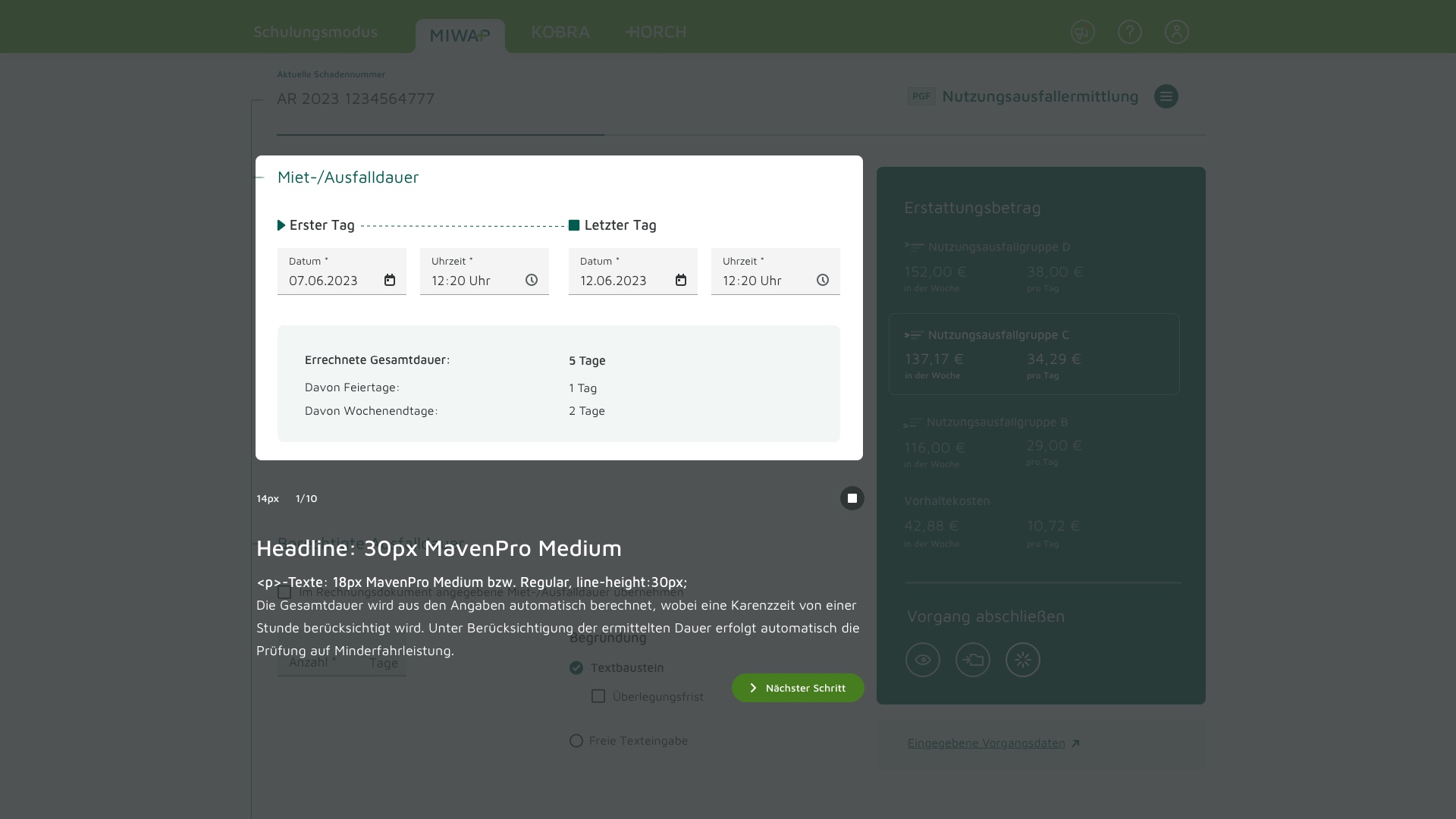Open calendar picker for Letzter Tag date
1456x819 pixels.
pyautogui.click(x=681, y=281)
